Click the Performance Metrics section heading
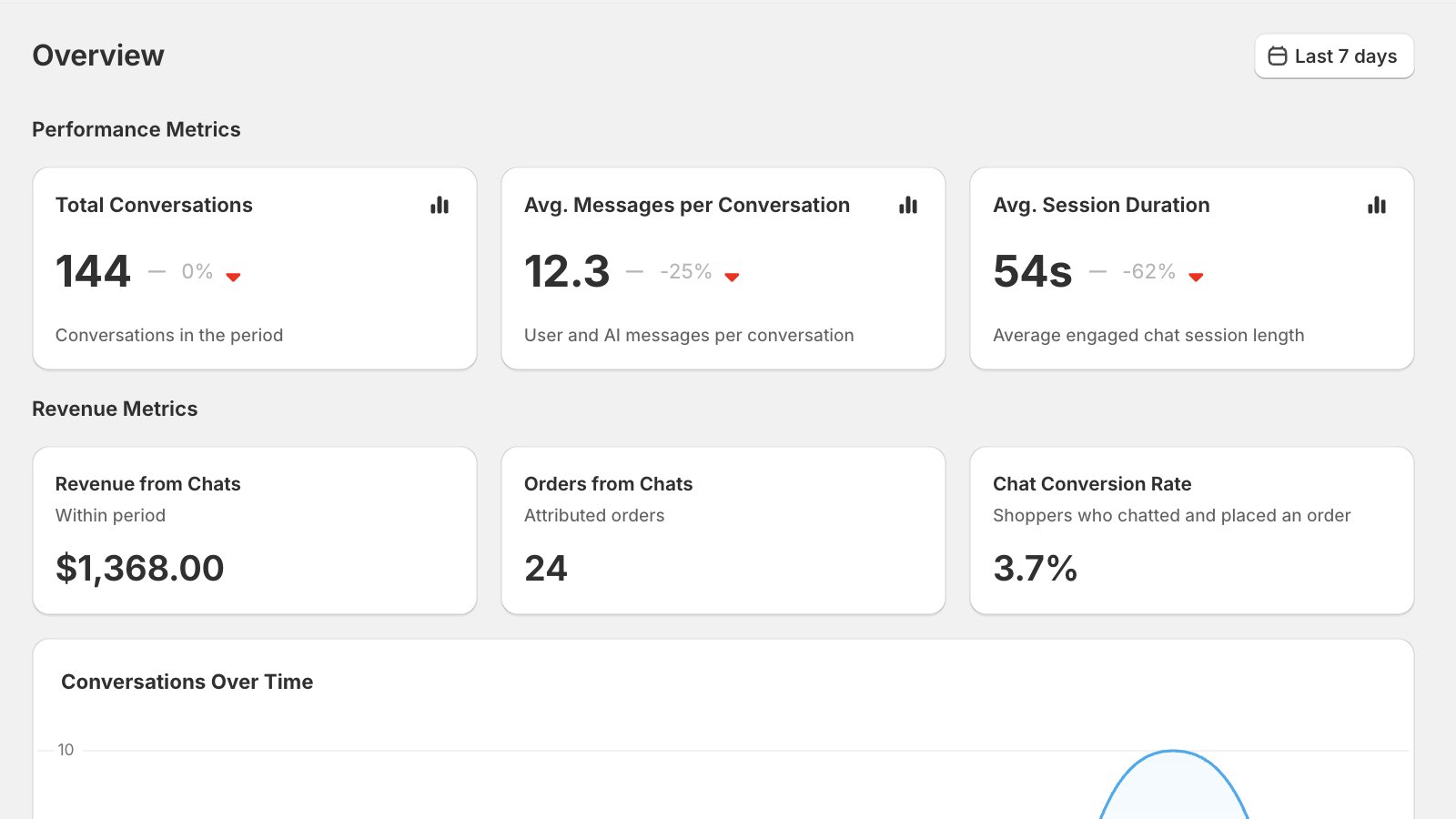Screen dimensions: 1456x819 [136, 129]
